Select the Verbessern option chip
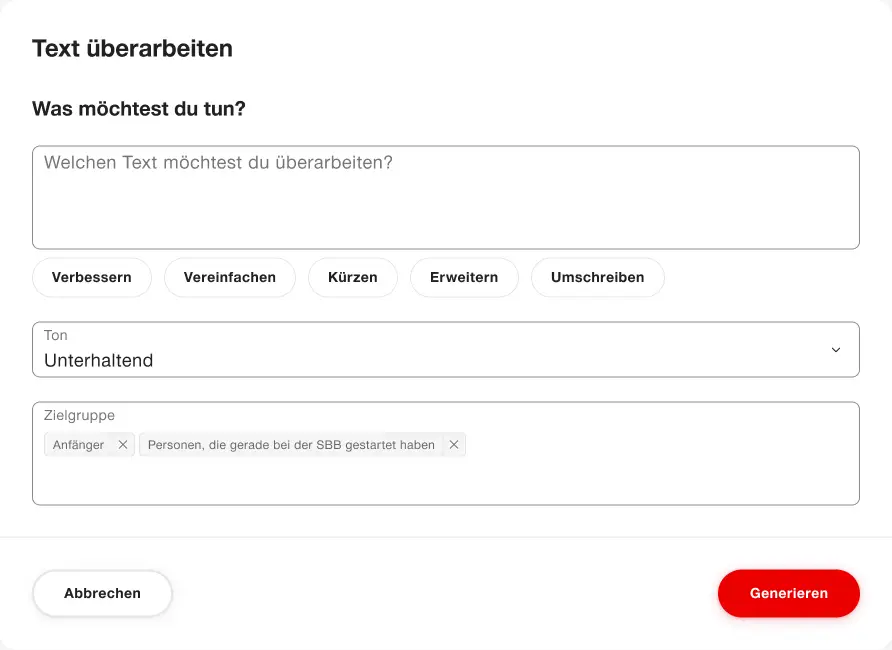The width and height of the screenshot is (892, 650). [91, 277]
